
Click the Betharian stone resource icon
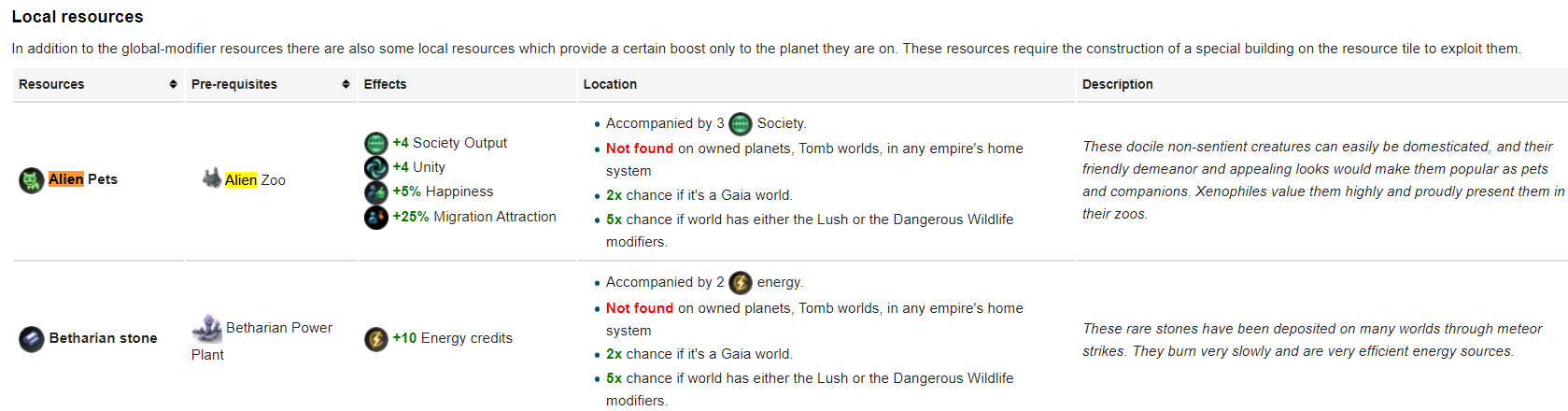pos(32,338)
